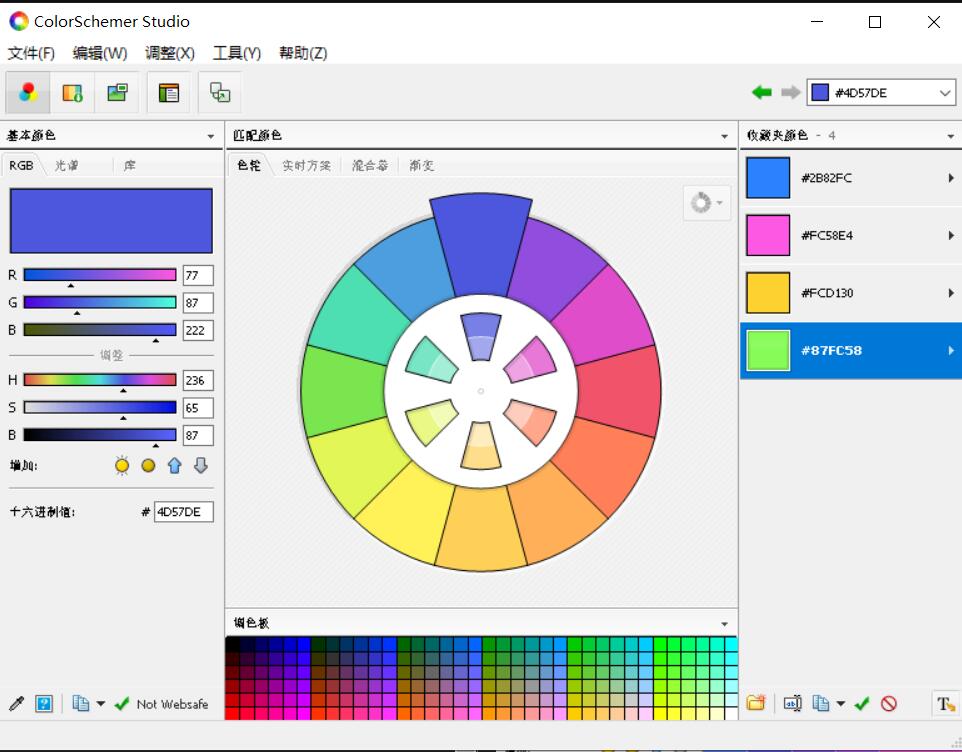Click the hexadecimal value input field
The image size is (962, 752).
[x=183, y=512]
